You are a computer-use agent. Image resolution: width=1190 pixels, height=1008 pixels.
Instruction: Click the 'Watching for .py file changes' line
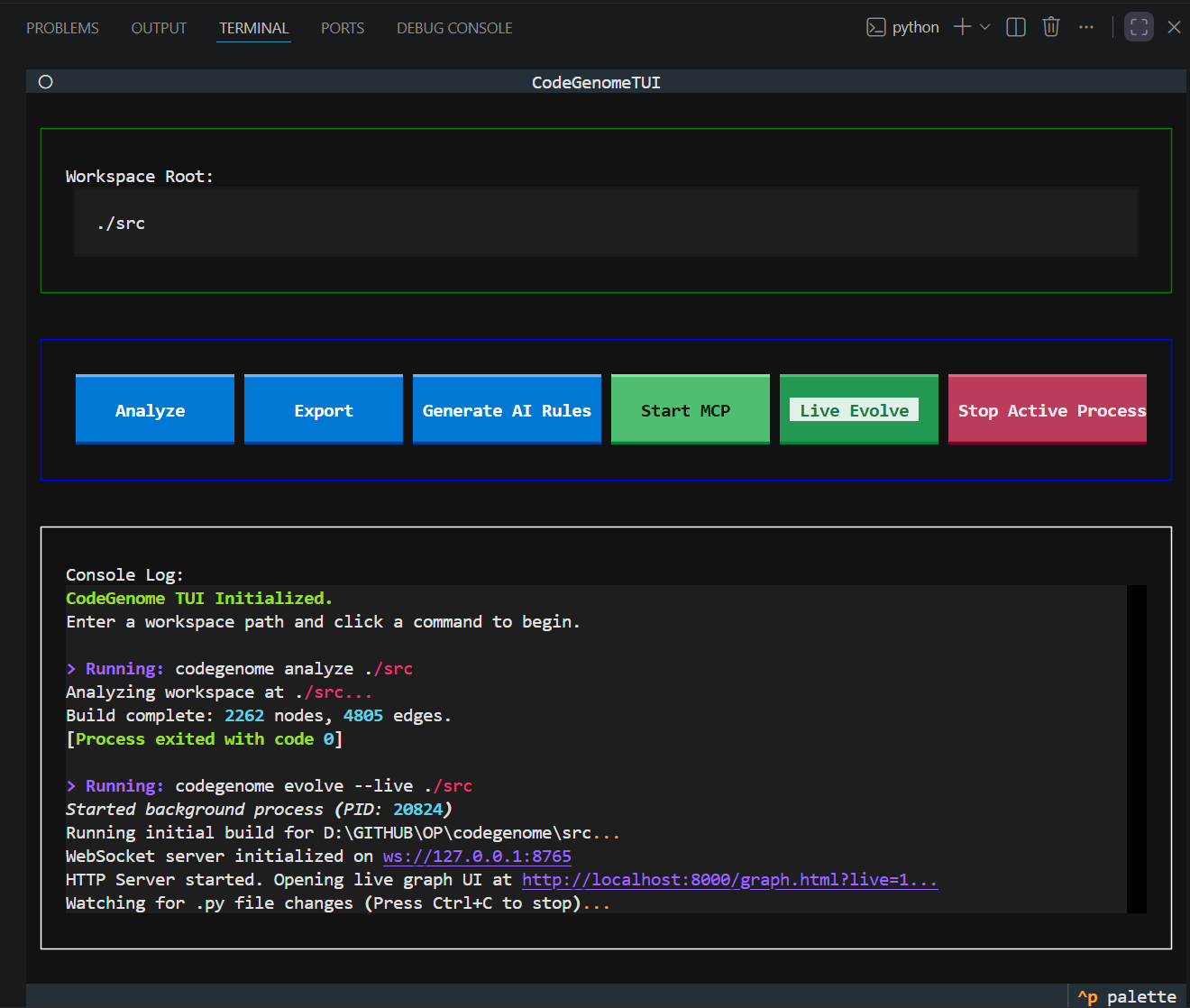point(338,903)
